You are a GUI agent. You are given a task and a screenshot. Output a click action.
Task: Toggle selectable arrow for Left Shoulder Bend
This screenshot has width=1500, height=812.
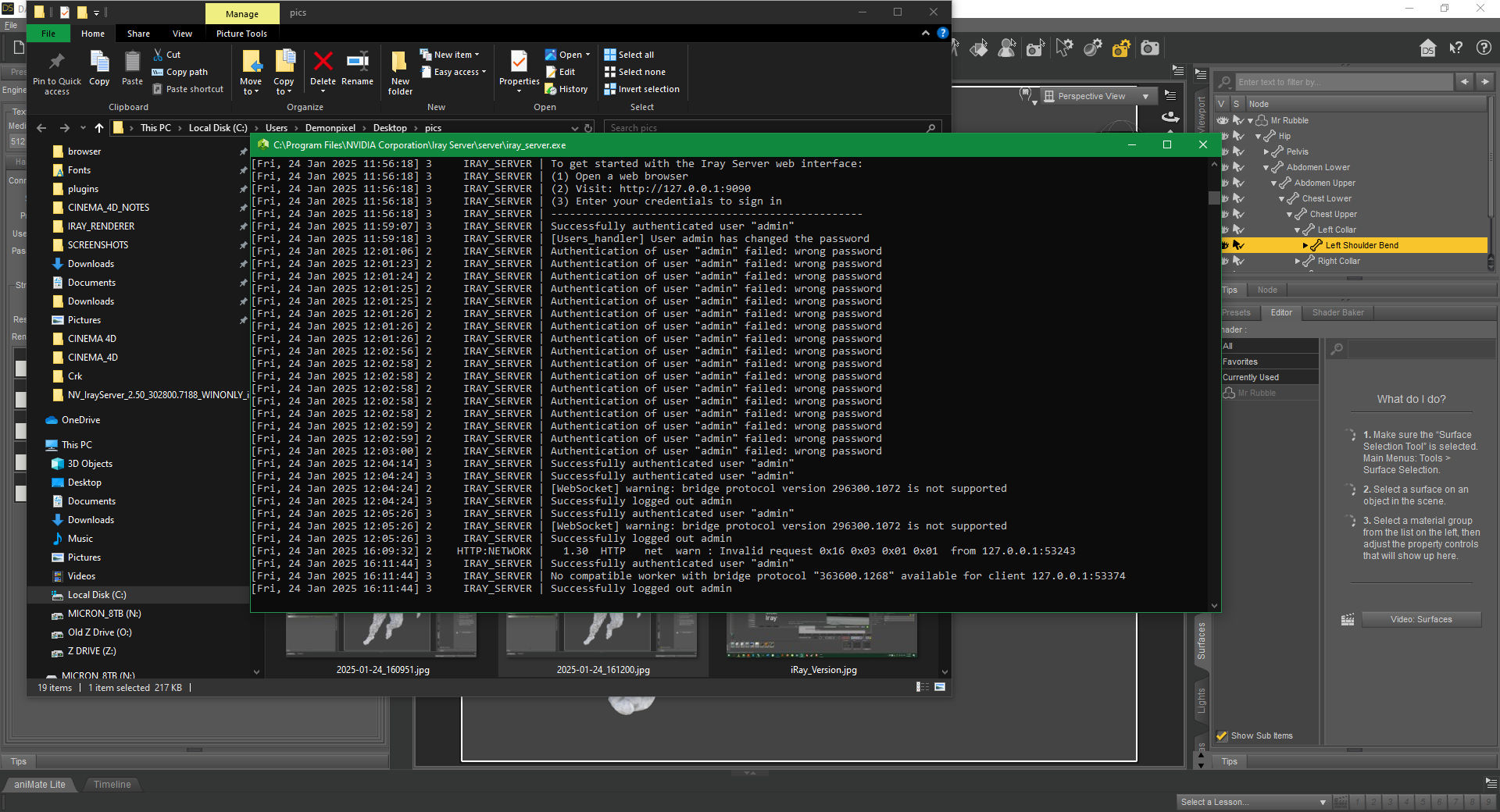(1238, 245)
